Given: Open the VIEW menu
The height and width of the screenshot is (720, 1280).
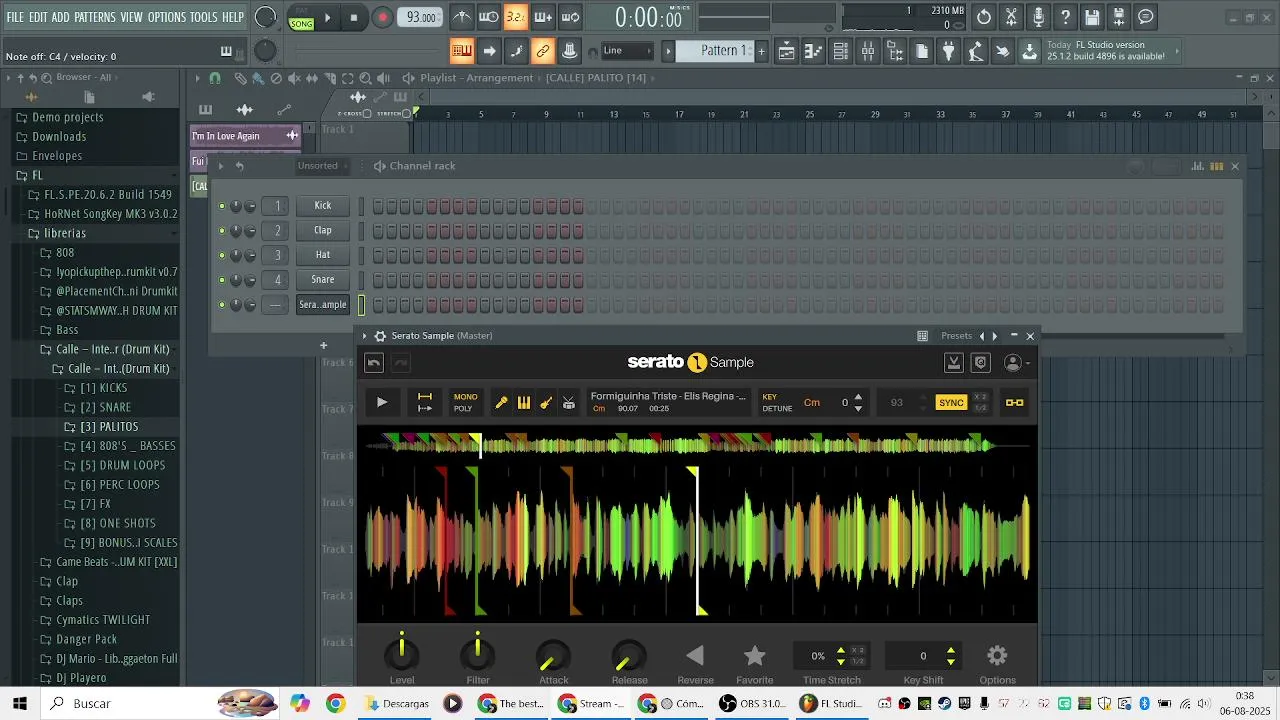Looking at the screenshot, I should coord(131,17).
